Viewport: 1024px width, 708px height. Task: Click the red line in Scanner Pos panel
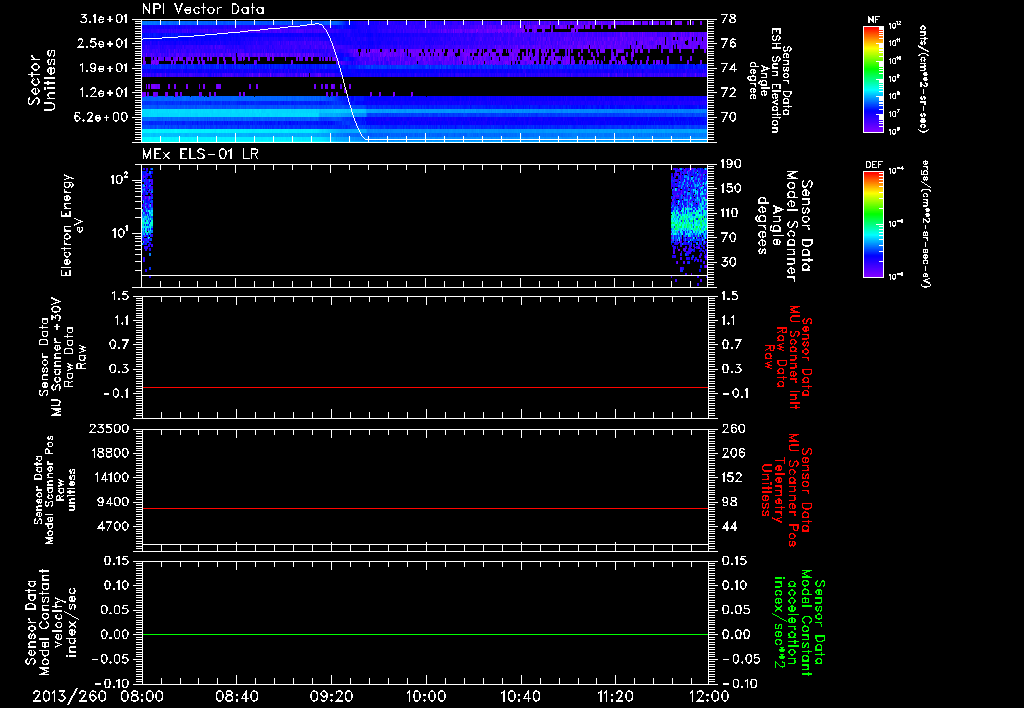(x=424, y=508)
